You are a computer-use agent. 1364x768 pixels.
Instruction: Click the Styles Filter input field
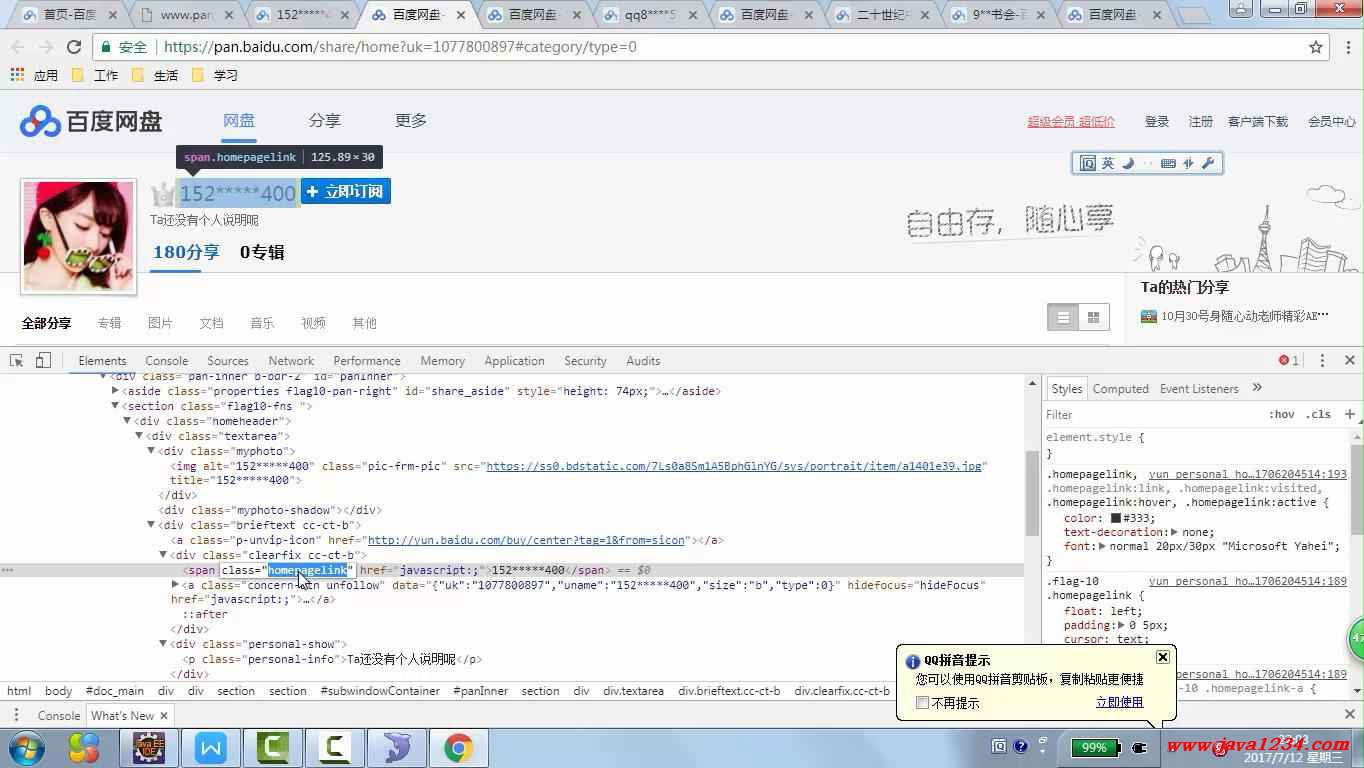pos(1150,414)
